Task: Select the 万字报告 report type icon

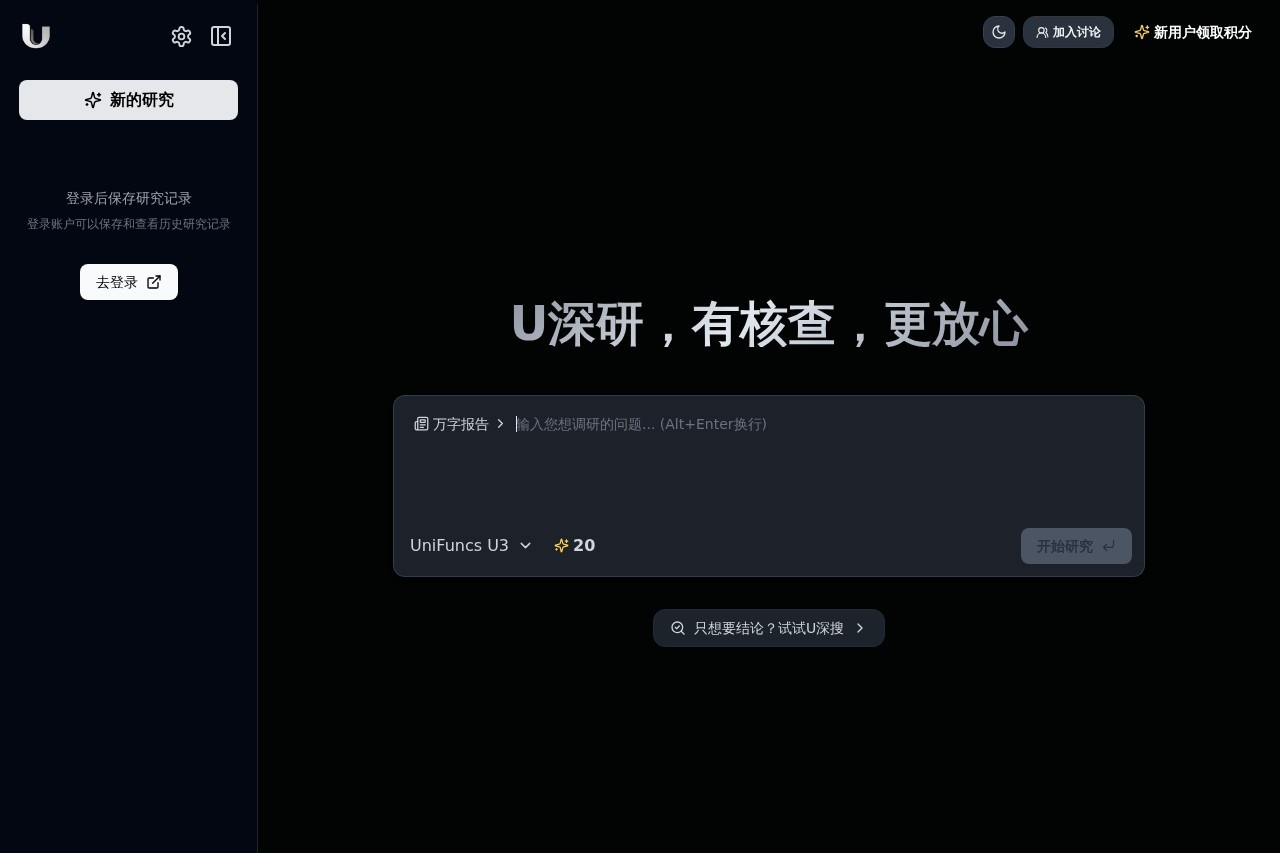Action: pos(421,424)
